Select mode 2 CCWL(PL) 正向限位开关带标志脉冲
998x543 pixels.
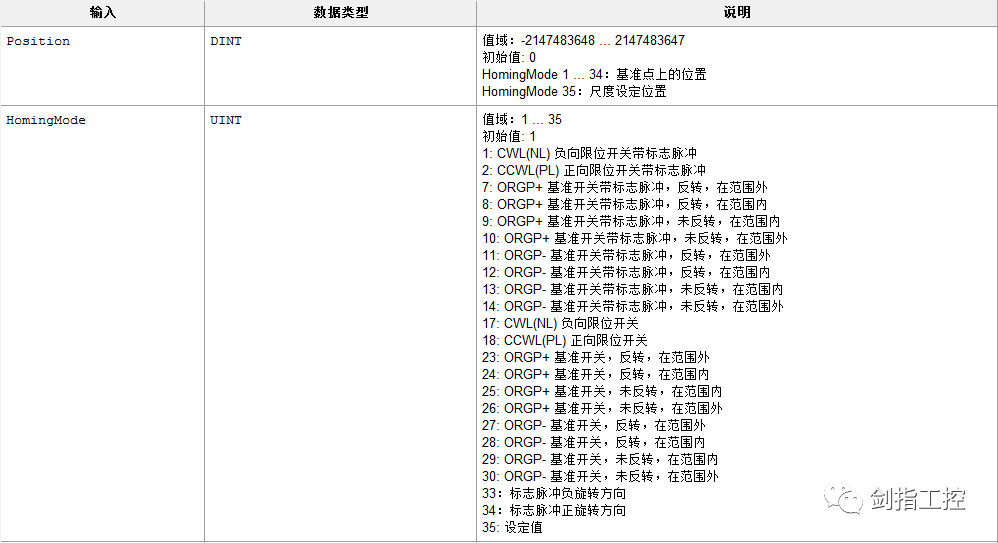click(594, 171)
